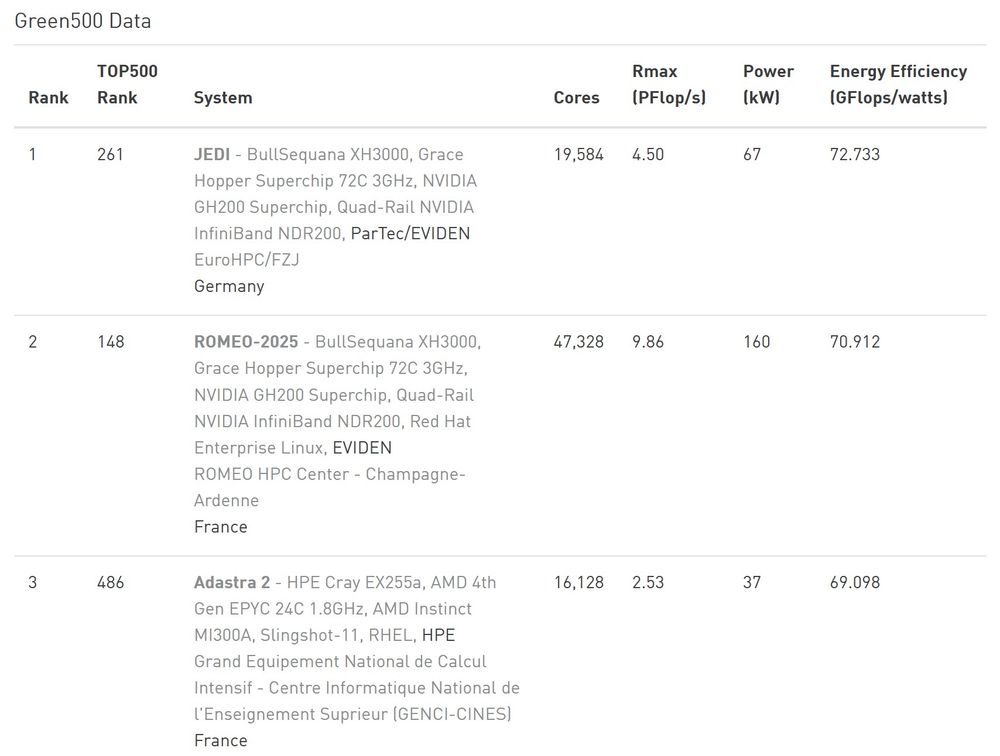This screenshot has width=1000, height=756.
Task: Click the 16,128 cores value
Action: click(x=578, y=582)
